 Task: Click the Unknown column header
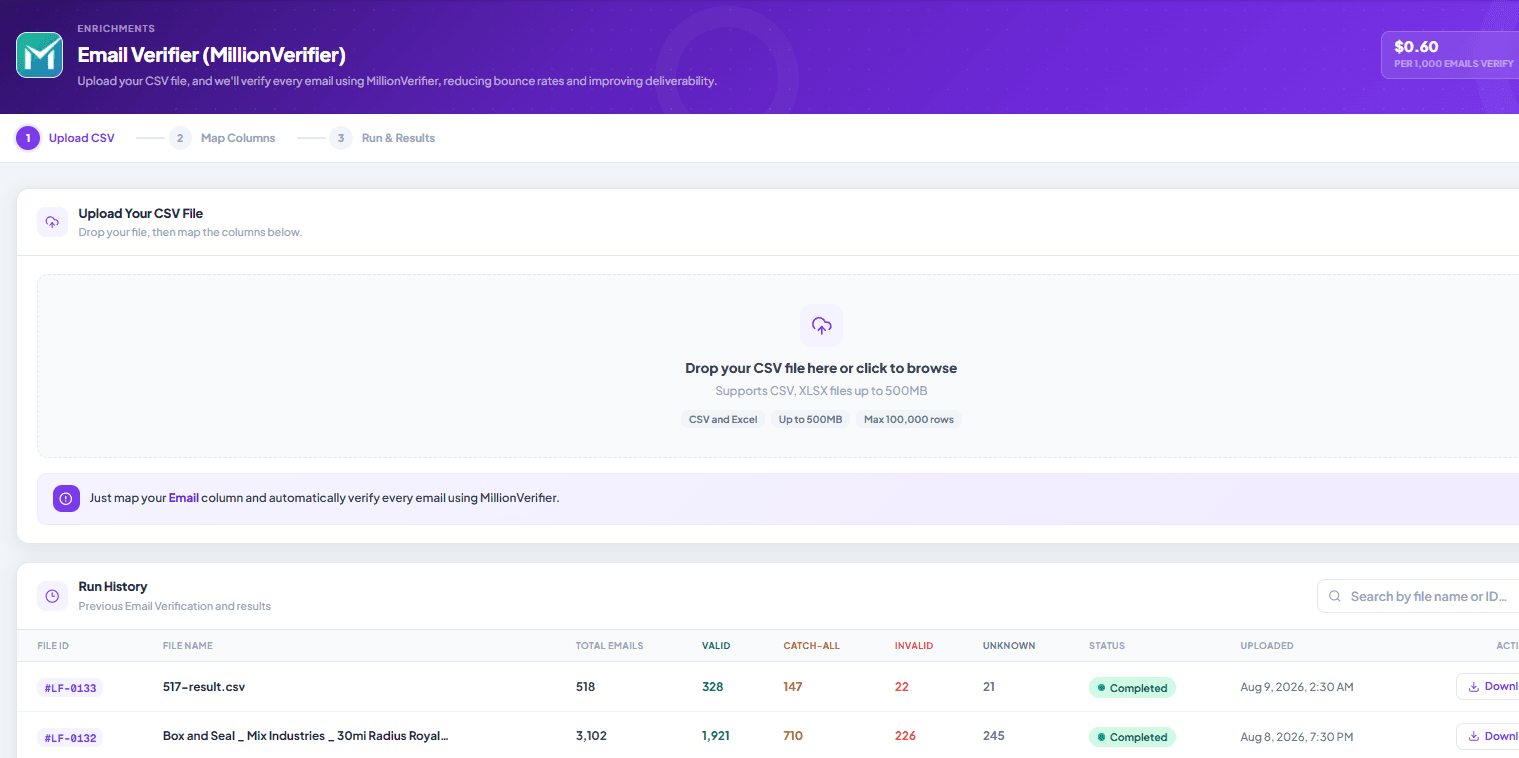pyautogui.click(x=1009, y=646)
